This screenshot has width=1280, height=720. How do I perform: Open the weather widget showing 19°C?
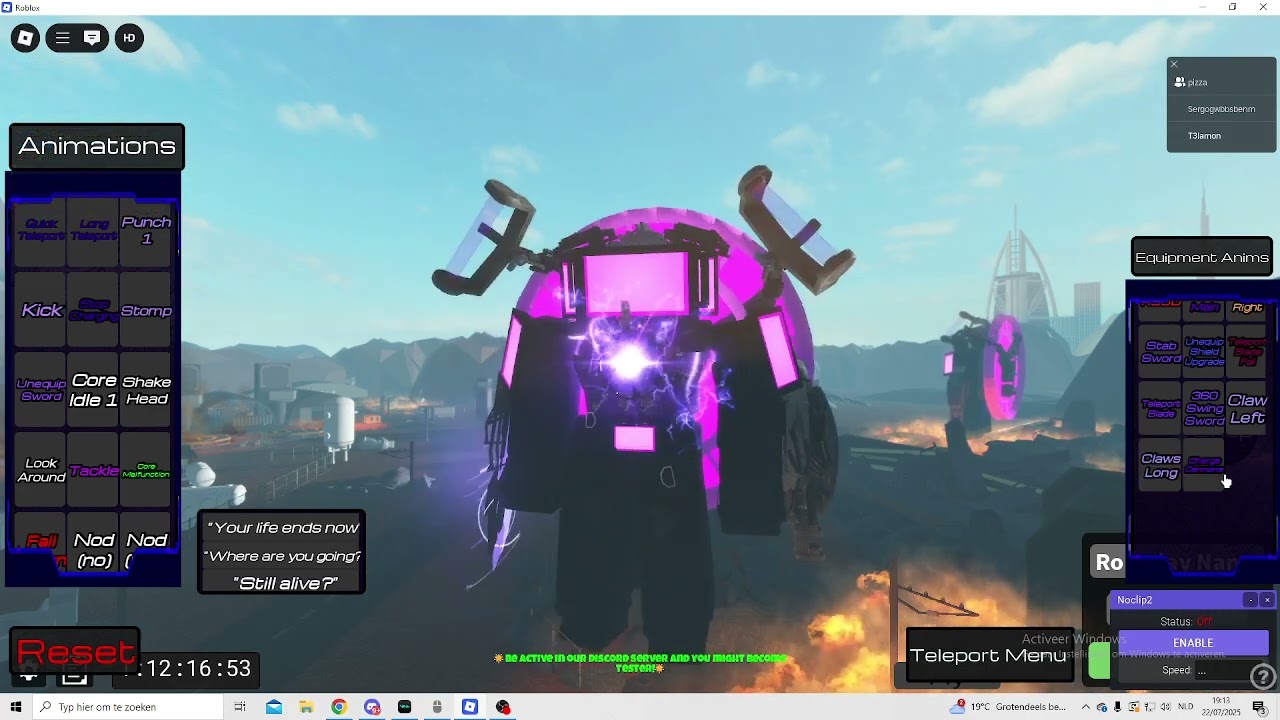[x=1008, y=707]
